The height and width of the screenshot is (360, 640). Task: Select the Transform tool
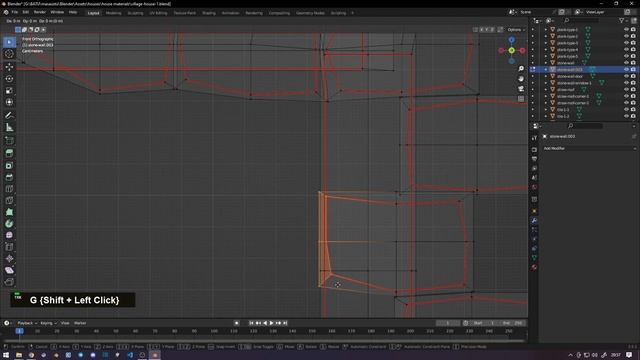click(9, 102)
